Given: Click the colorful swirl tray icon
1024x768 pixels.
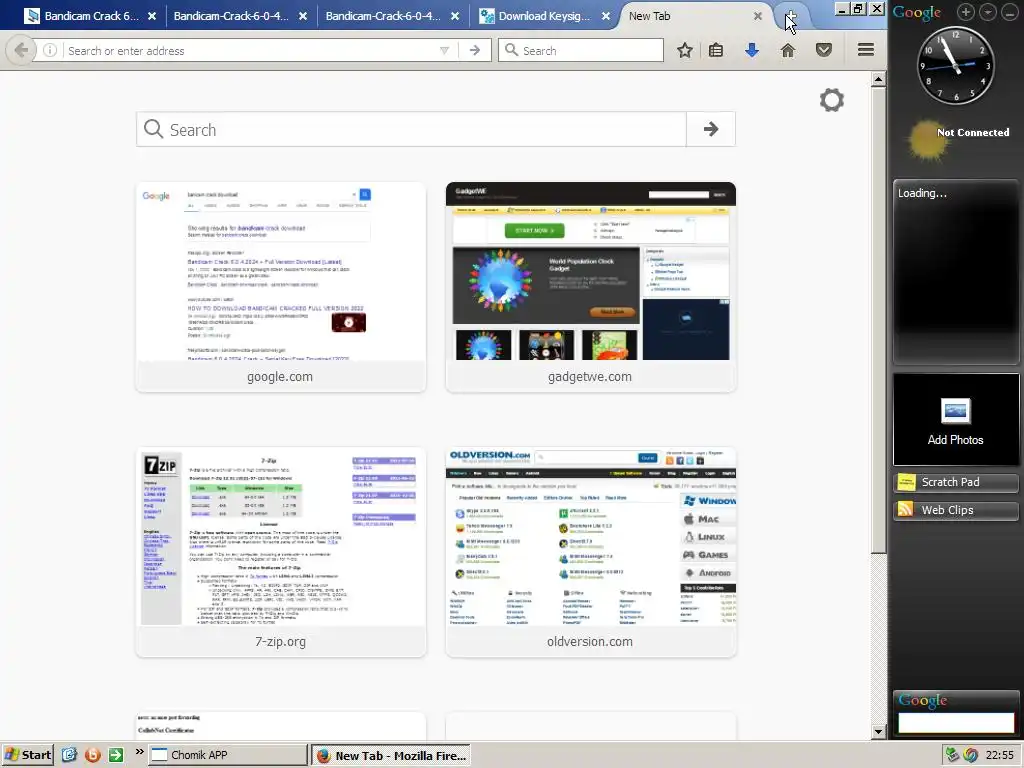Looking at the screenshot, I should [x=970, y=755].
